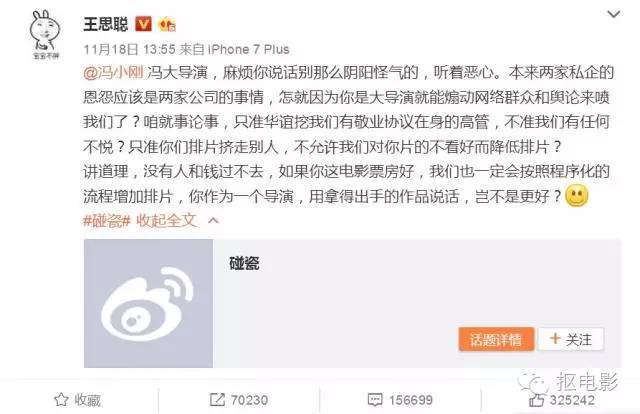Click the orange verified V badge
The width and height of the screenshot is (640, 414).
tap(143, 24)
